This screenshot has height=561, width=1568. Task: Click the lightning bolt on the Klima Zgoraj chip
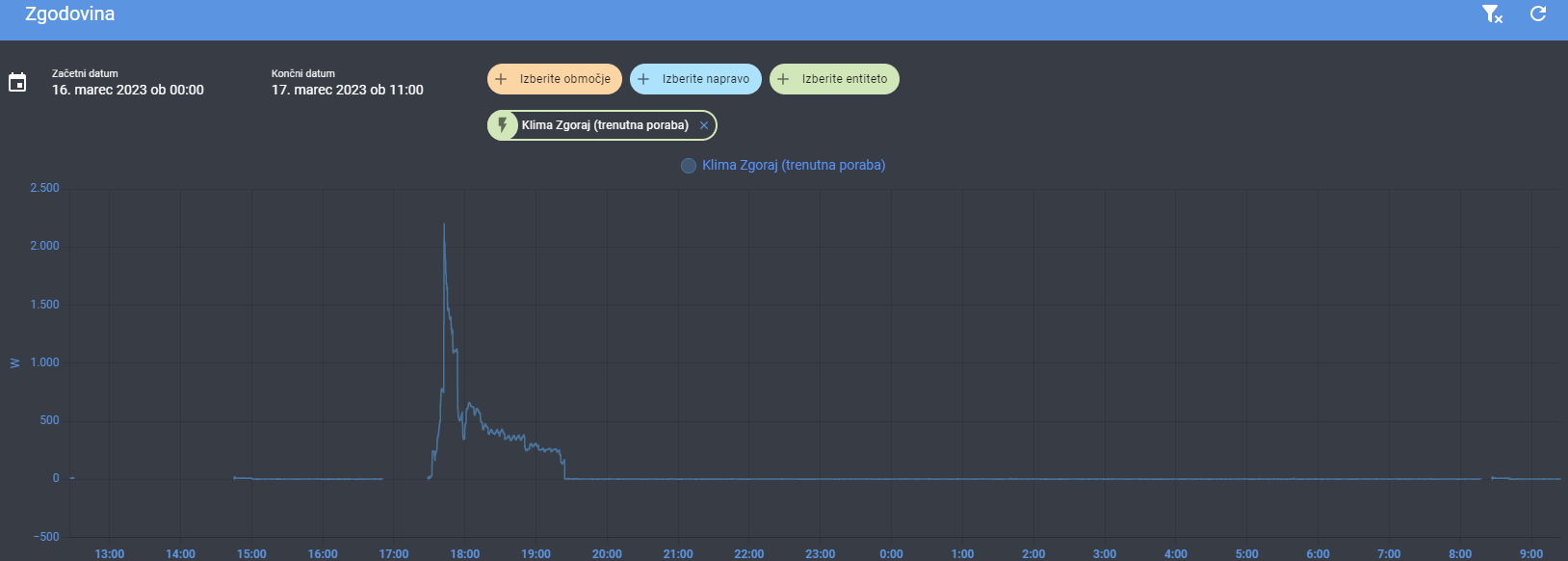click(505, 124)
